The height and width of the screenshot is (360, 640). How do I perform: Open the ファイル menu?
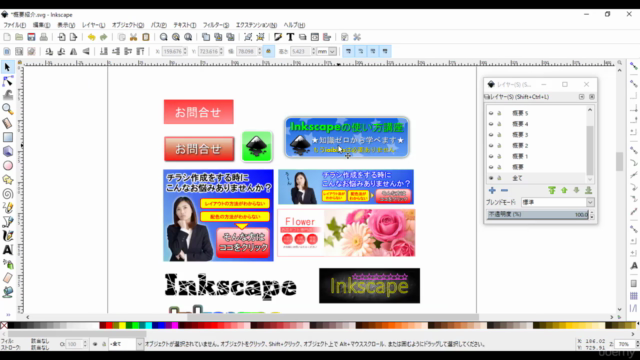tap(14, 25)
